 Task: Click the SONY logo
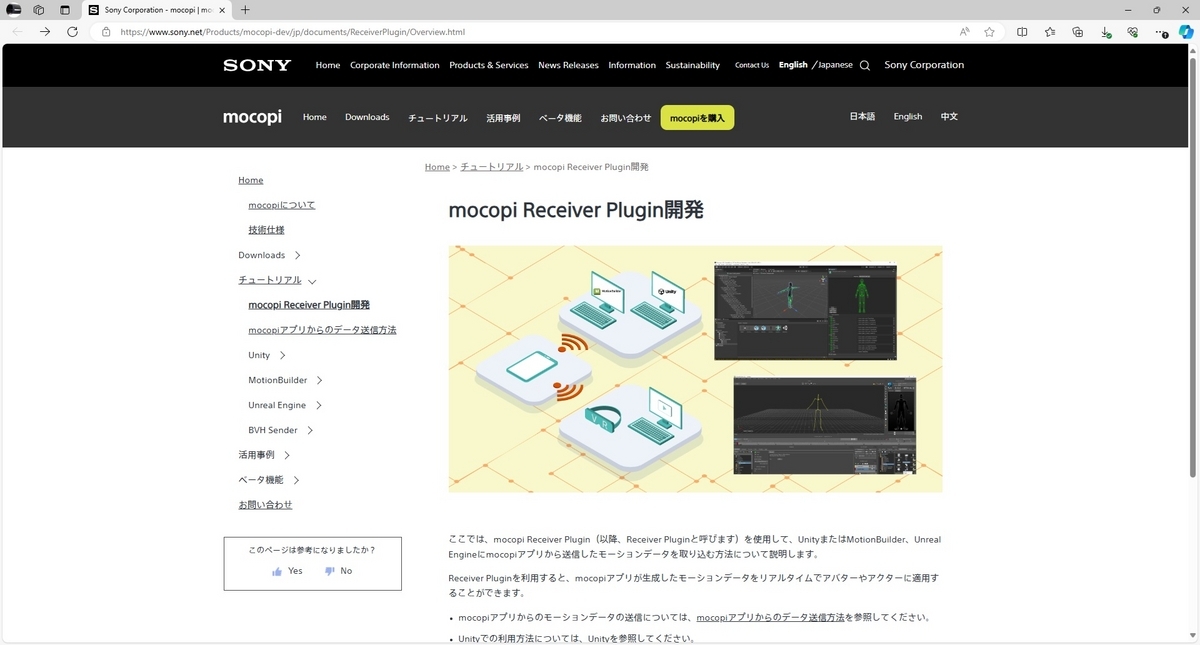tap(257, 65)
